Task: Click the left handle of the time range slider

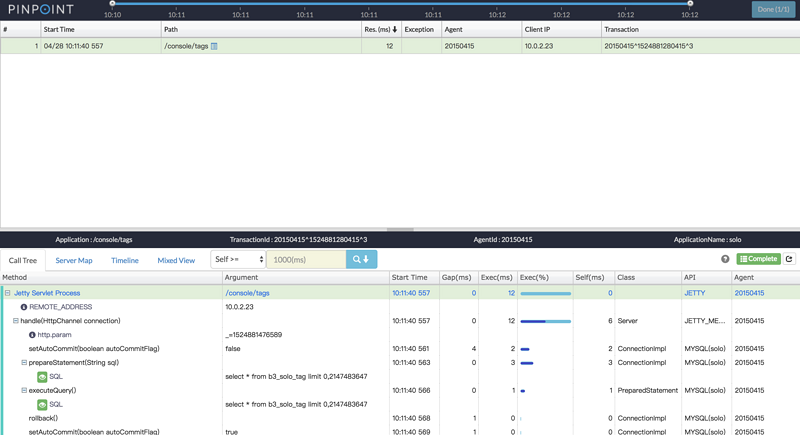Action: 112,4
